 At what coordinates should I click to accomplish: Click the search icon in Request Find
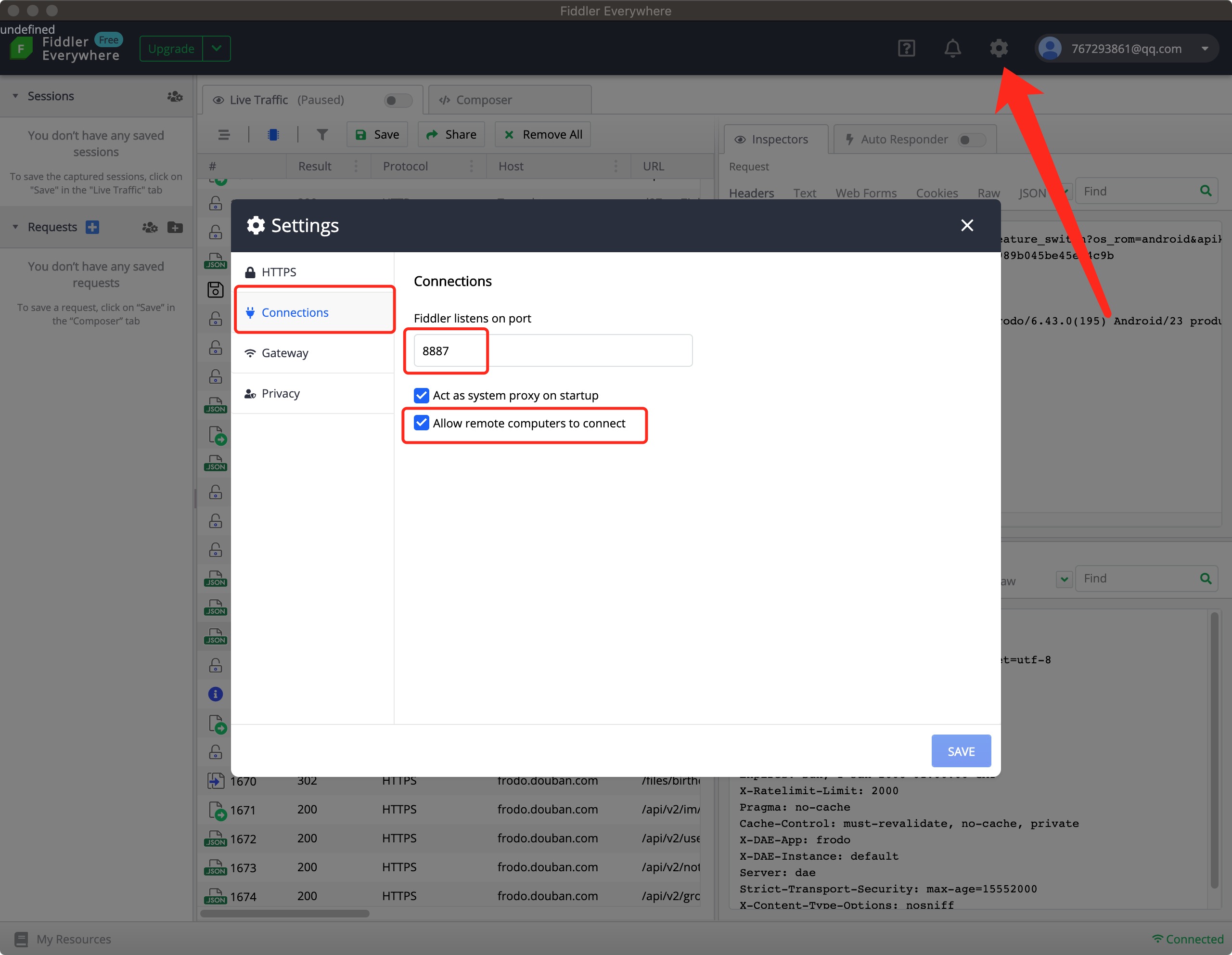(x=1206, y=191)
